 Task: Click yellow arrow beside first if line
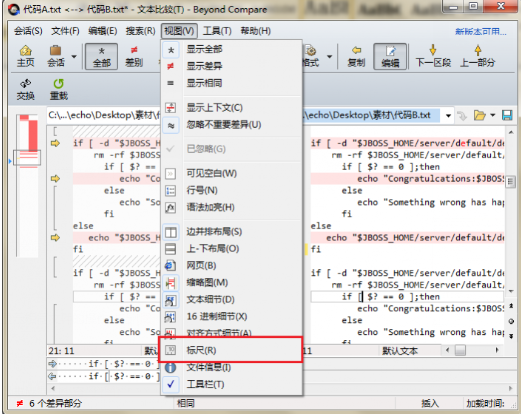coord(55,143)
